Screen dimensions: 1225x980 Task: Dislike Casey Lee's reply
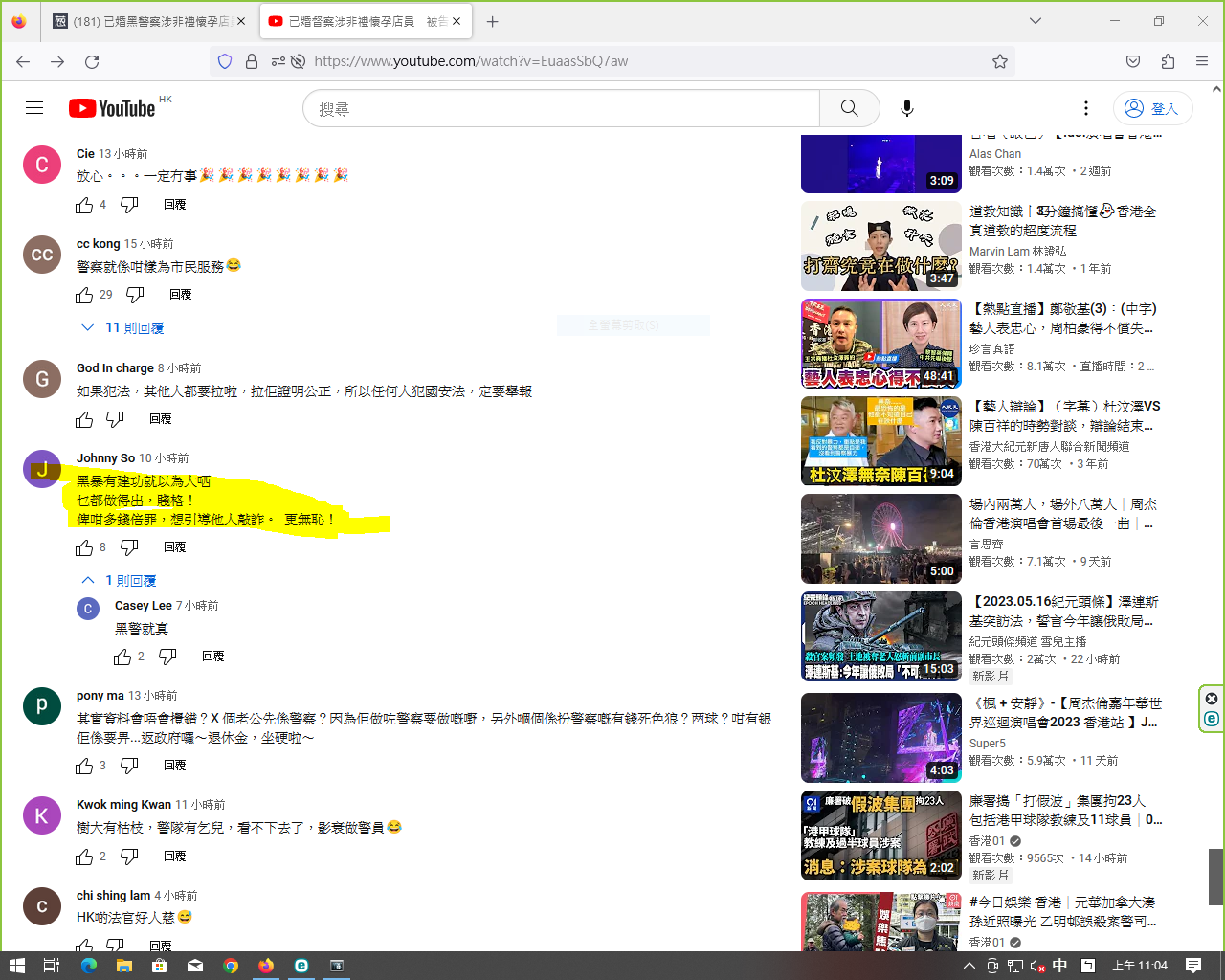click(167, 657)
